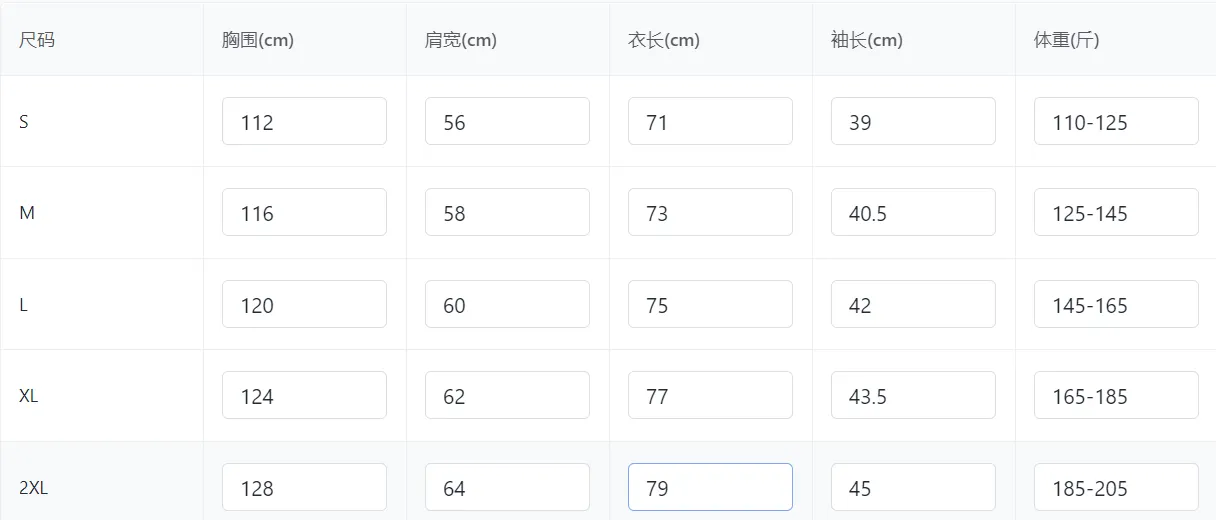Screen dimensions: 1216x520
Task: Click the 2XL row weight field 185-205
Action: coord(1116,487)
